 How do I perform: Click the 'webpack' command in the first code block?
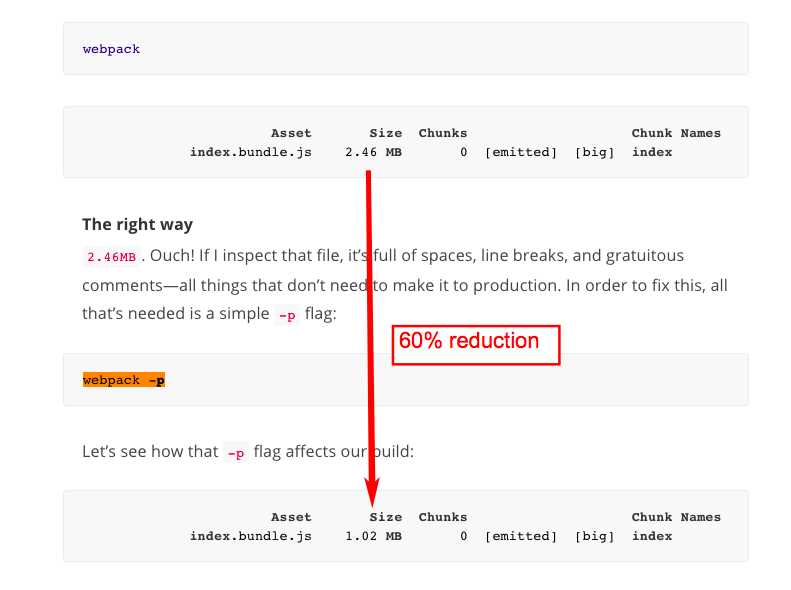click(111, 49)
